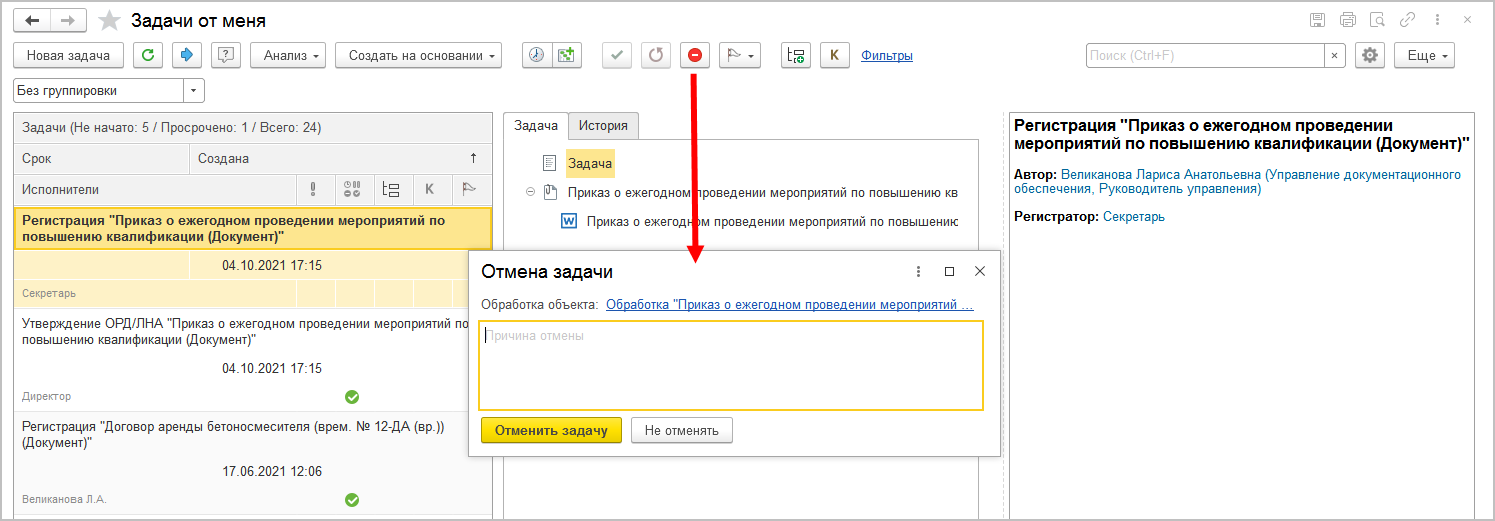Get link with the chain icon
The image size is (1495, 521).
pyautogui.click(x=1408, y=20)
